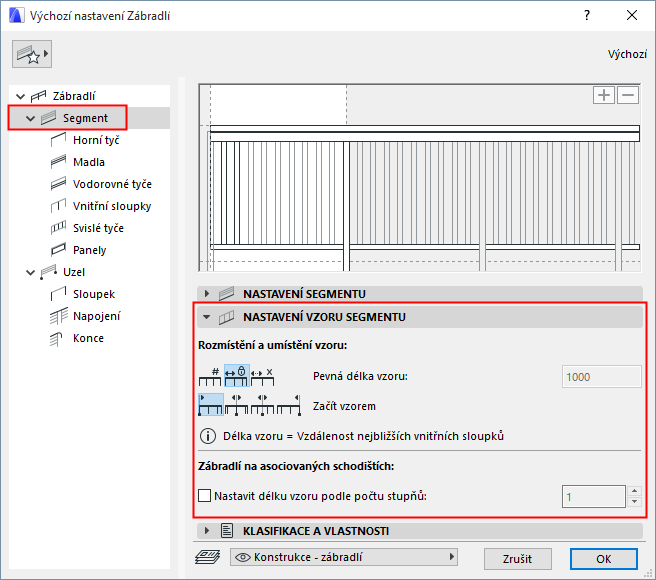Click the Sloupek post icon
This screenshot has width=656, height=580.
coord(58,294)
